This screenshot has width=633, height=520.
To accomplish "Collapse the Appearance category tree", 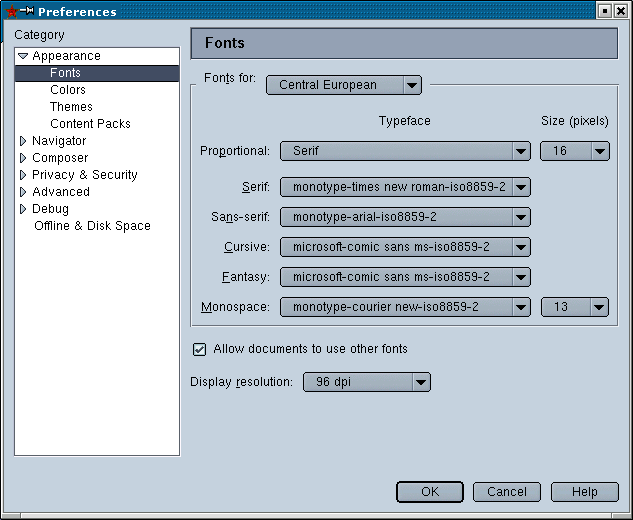I will [x=23, y=57].
